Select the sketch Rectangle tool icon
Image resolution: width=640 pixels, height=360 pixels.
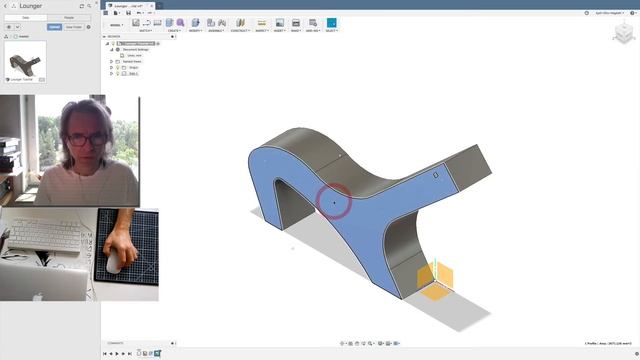point(158,23)
